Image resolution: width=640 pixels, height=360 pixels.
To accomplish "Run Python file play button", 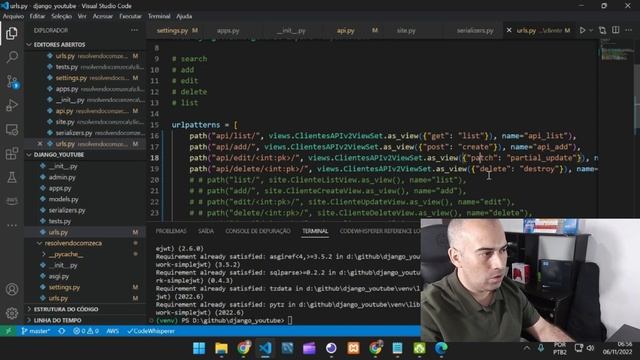I will click(x=582, y=30).
